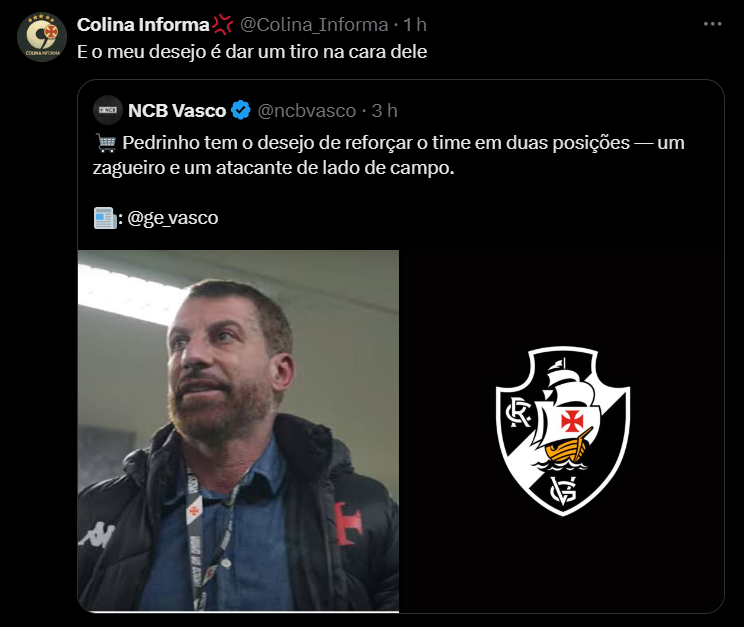
Task: Click the red cross on the Vasco crest
Action: click(572, 421)
